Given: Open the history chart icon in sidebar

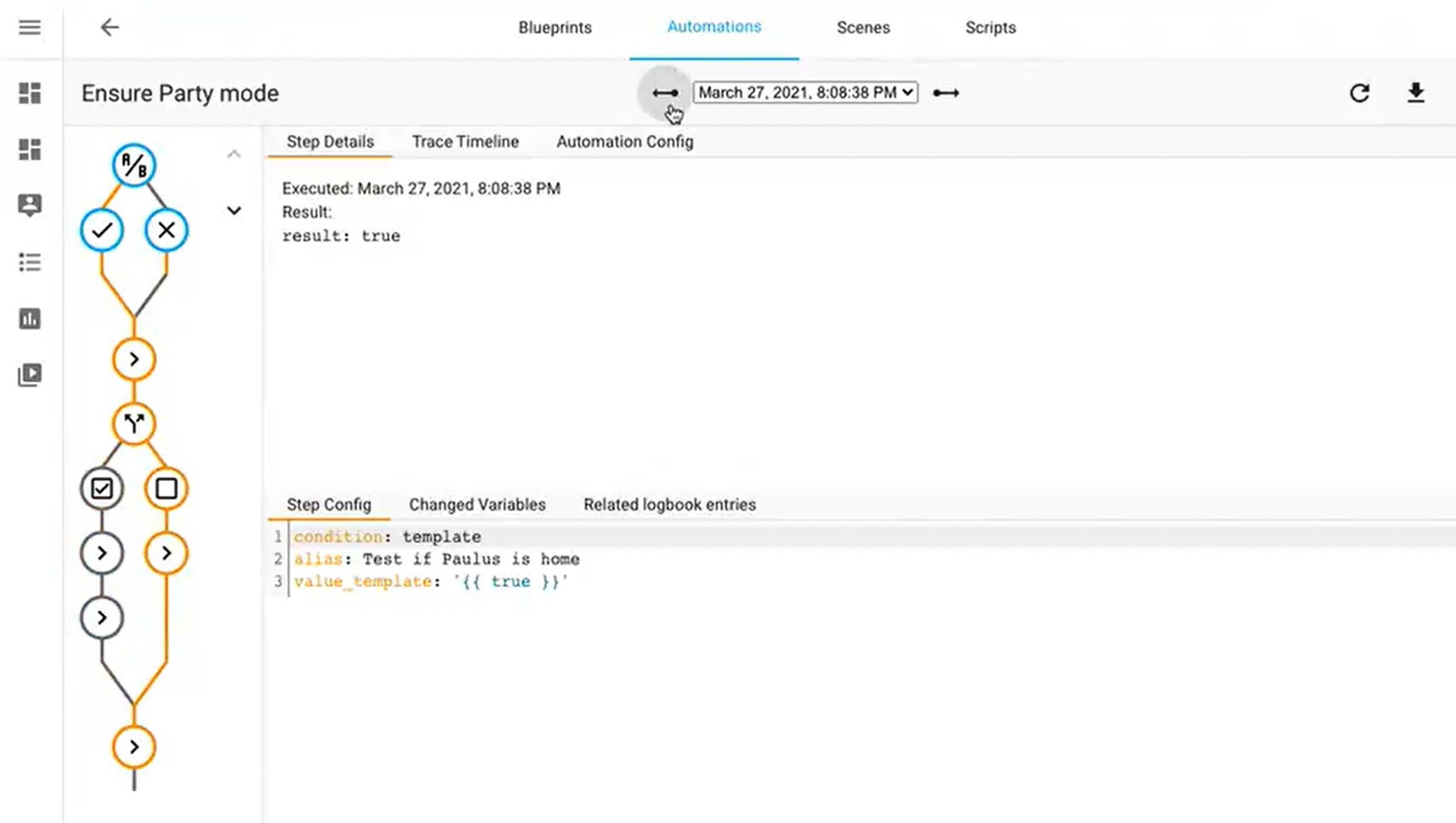Looking at the screenshot, I should [x=30, y=319].
